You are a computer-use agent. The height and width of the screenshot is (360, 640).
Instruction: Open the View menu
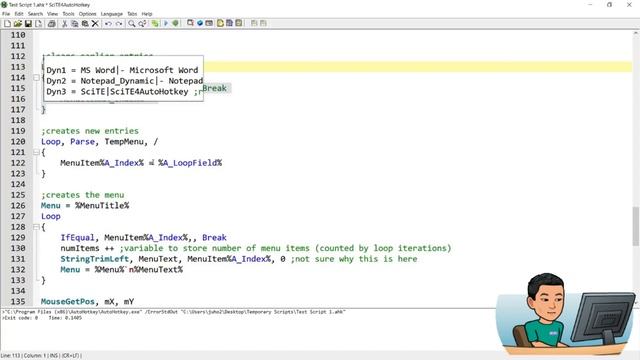click(x=53, y=14)
